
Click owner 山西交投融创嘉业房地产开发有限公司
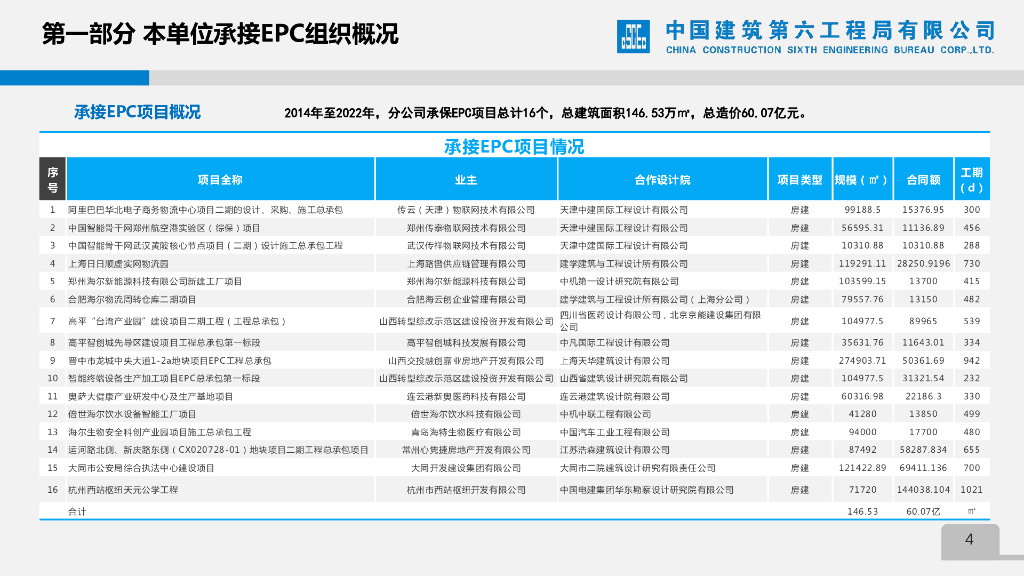pyautogui.click(x=466, y=360)
